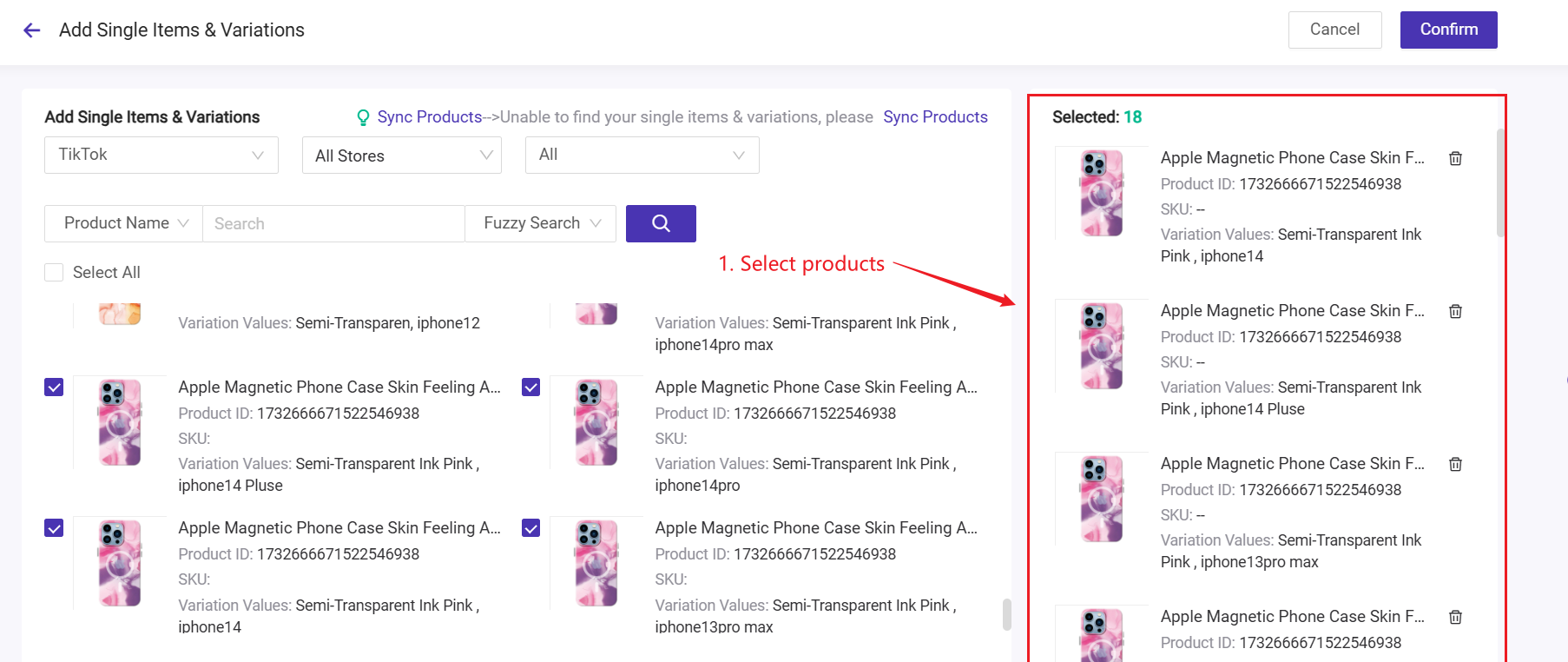Screen dimensions: 1568x662
Task: Trash the selected iphone13pro max item
Action: [1455, 464]
